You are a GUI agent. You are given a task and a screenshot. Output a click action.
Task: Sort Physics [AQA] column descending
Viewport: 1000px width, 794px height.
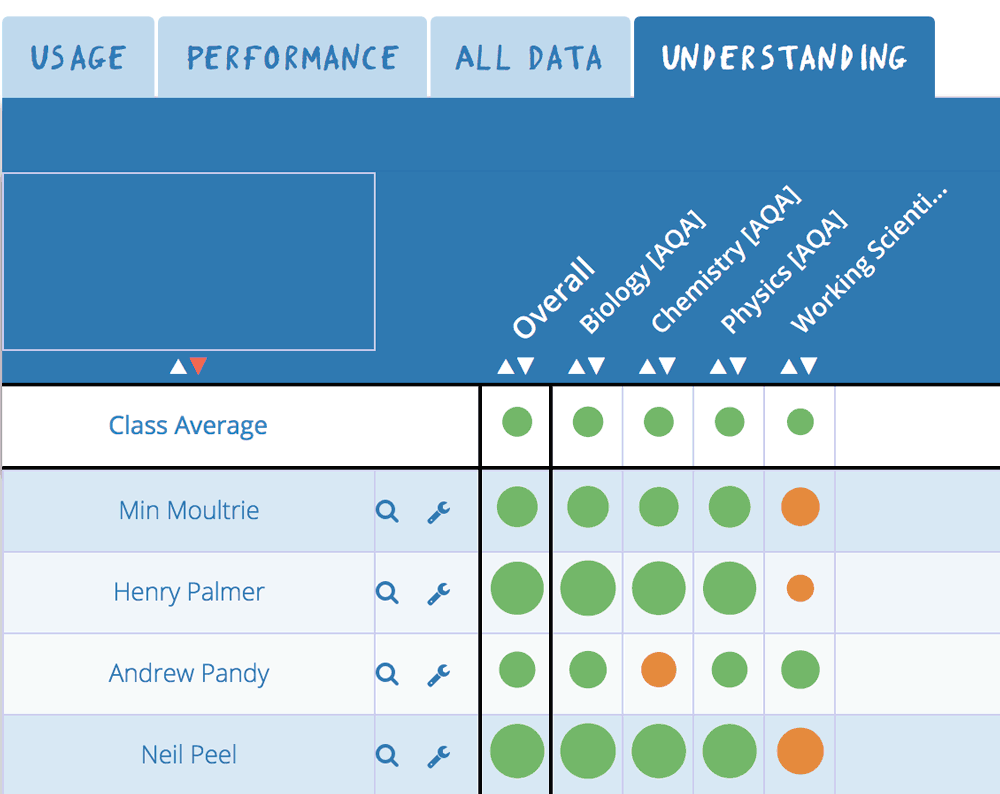[738, 366]
